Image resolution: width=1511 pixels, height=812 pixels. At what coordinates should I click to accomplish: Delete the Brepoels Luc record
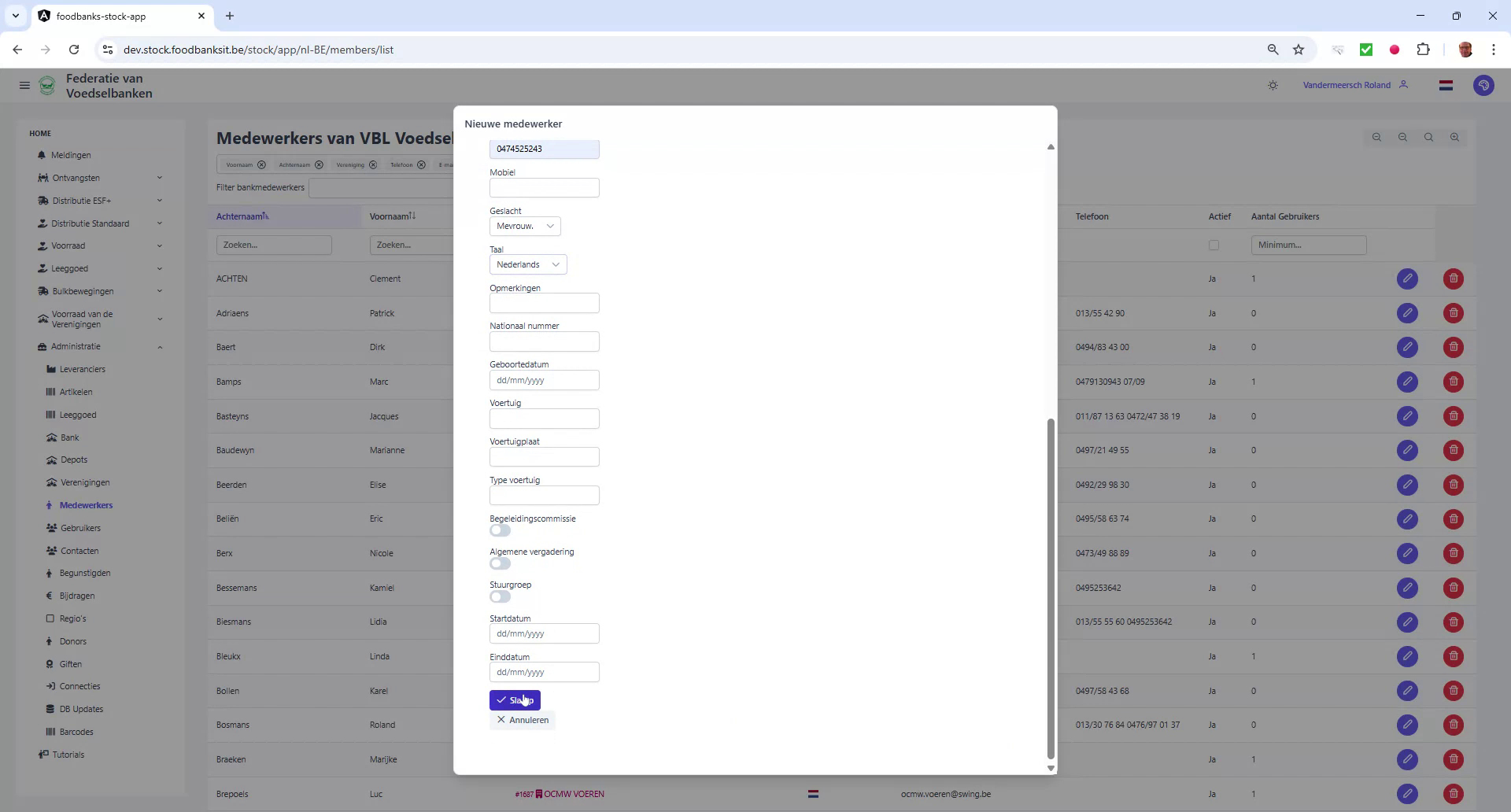point(1452,794)
